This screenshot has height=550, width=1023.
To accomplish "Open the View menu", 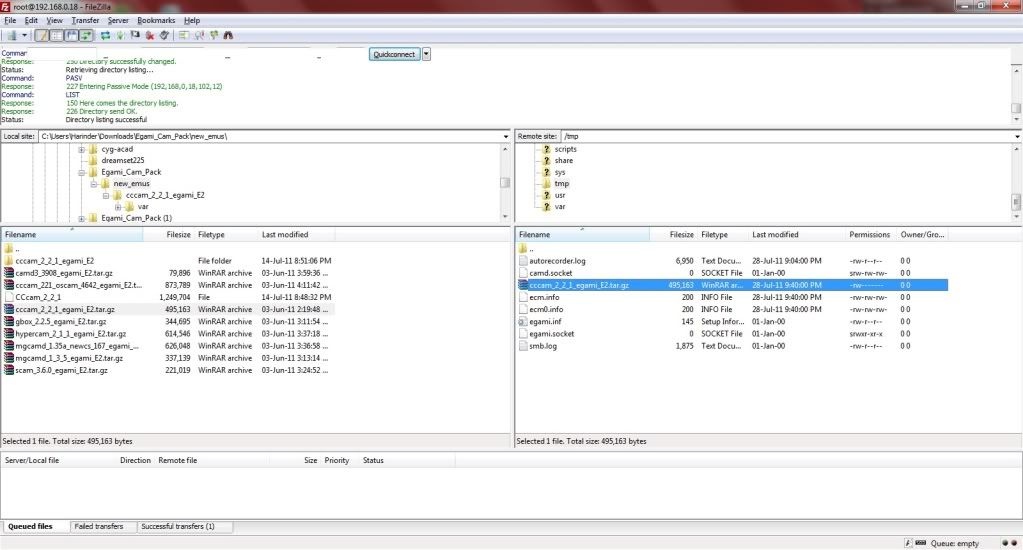I will (x=55, y=20).
